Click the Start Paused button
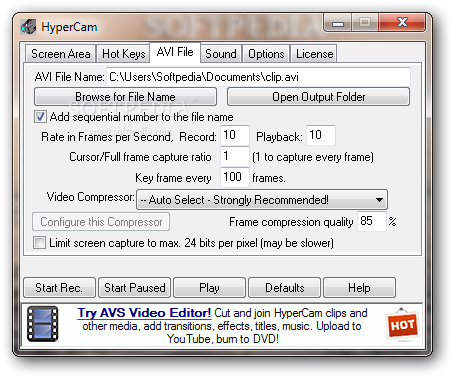The height and width of the screenshot is (377, 453). (x=135, y=288)
